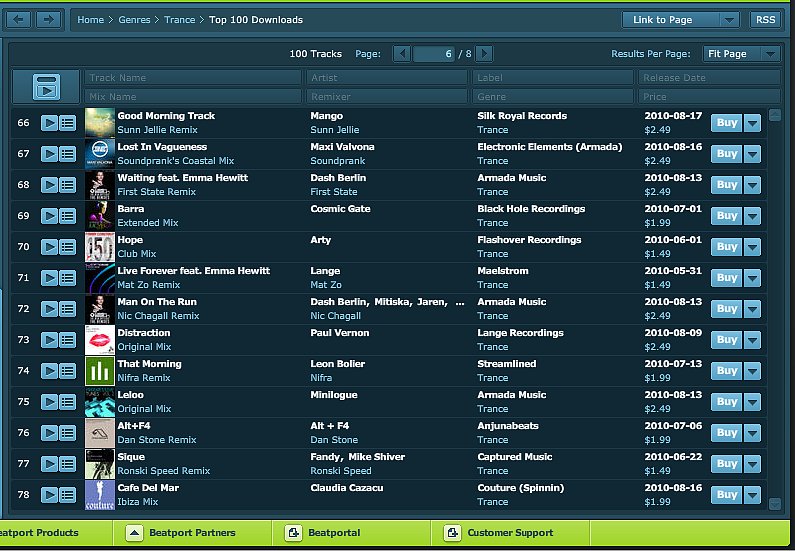Image resolution: width=795 pixels, height=551 pixels.
Task: Go to previous results page arrow
Action: pyautogui.click(x=402, y=54)
